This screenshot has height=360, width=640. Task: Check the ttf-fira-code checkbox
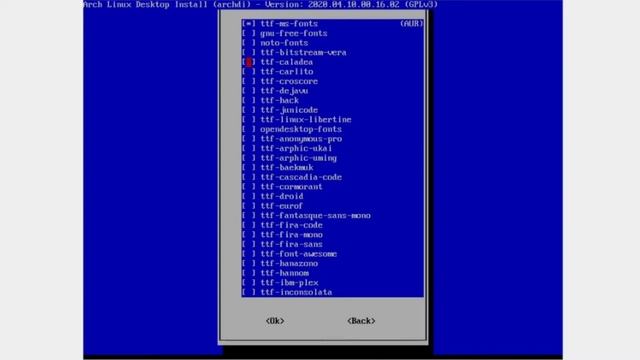[249, 225]
